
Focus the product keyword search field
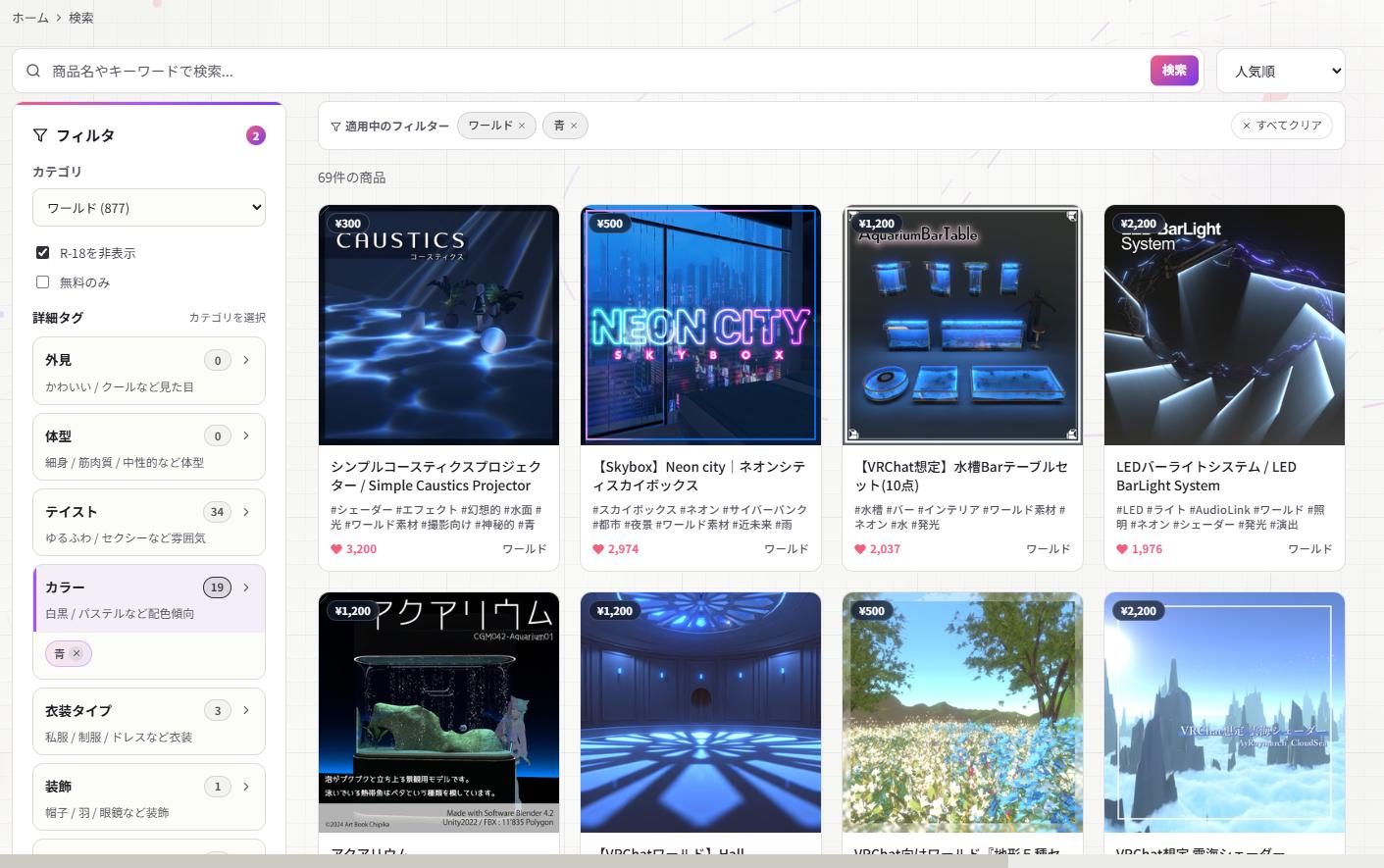pos(589,71)
